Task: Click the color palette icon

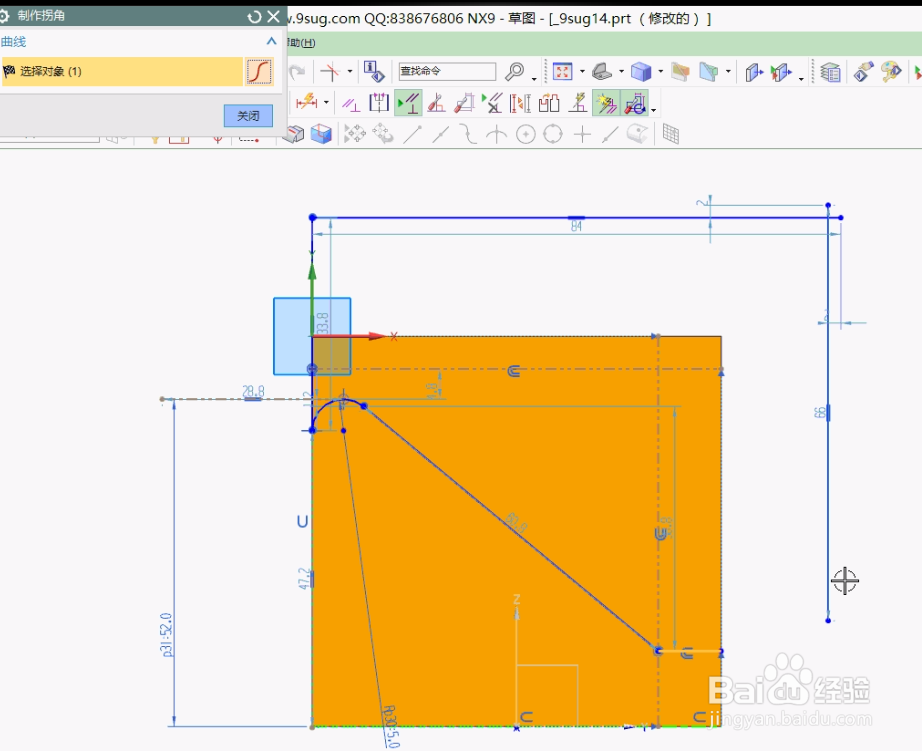Action: coord(891,72)
